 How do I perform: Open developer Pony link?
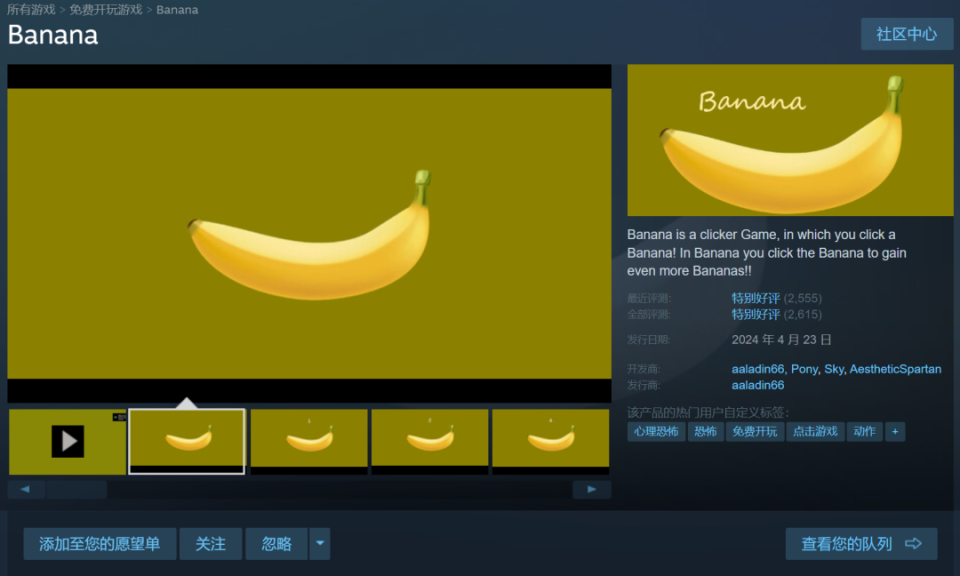click(804, 369)
